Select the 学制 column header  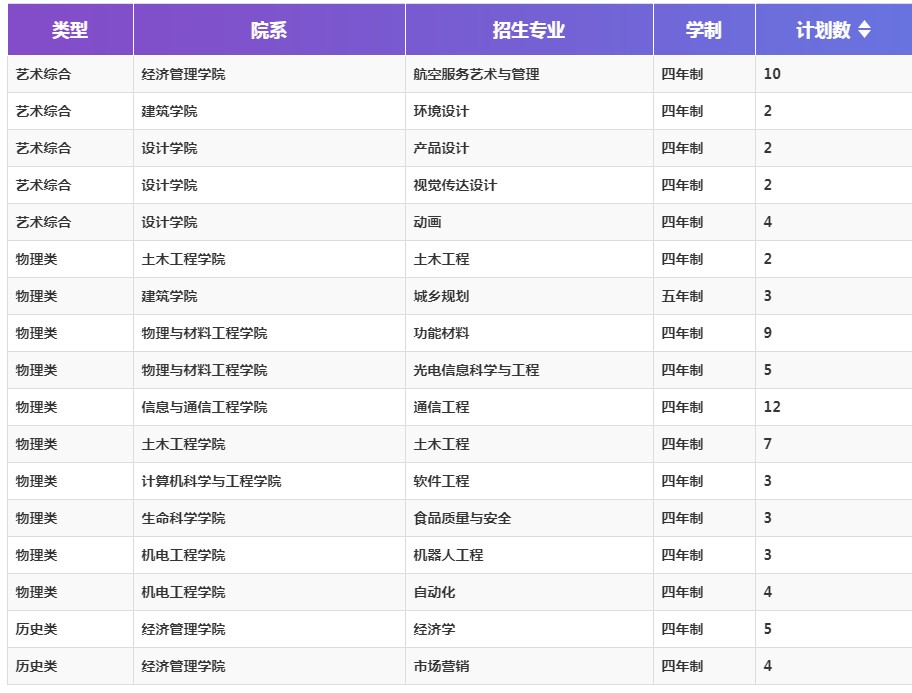point(703,30)
